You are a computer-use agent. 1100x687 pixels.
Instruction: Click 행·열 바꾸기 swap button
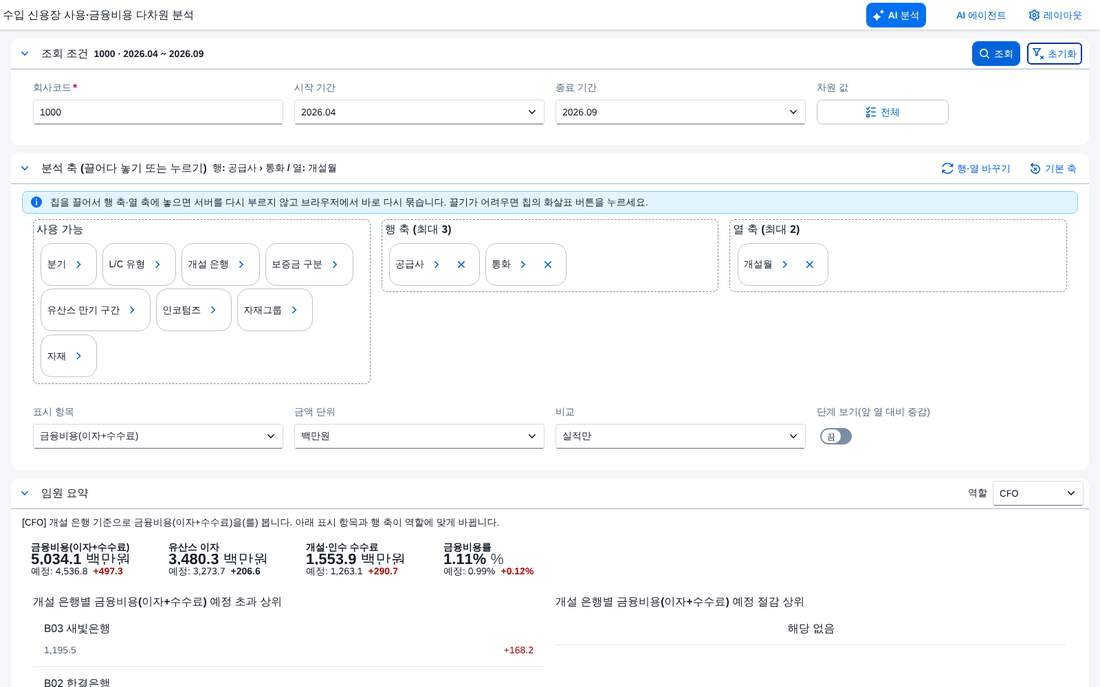tap(976, 168)
